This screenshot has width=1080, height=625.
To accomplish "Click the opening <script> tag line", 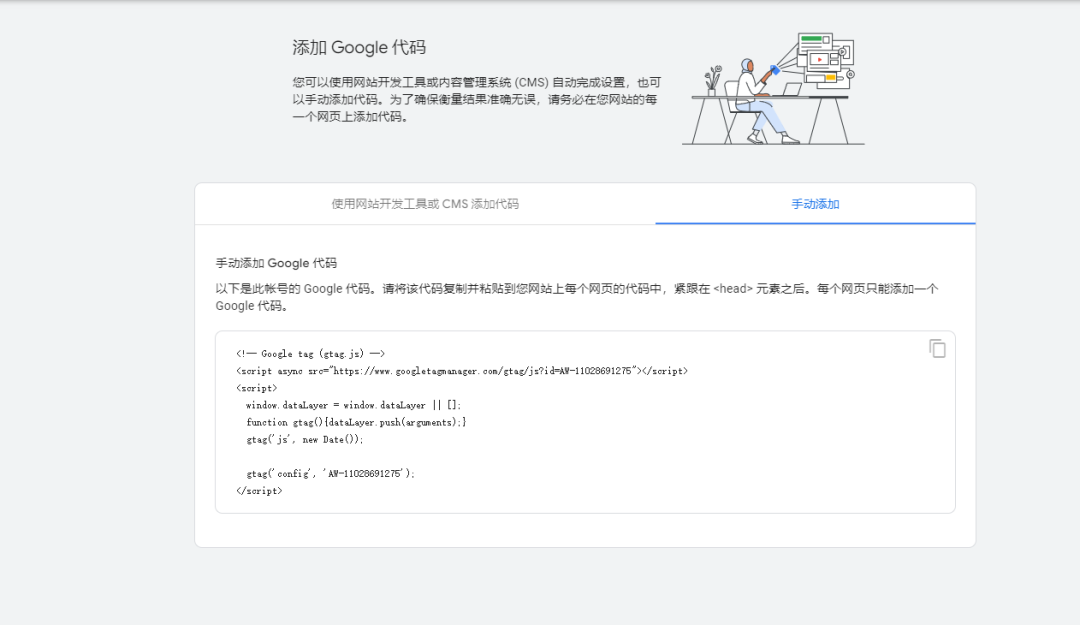I will point(256,388).
